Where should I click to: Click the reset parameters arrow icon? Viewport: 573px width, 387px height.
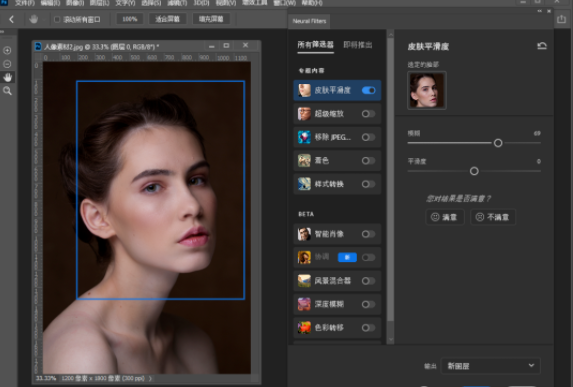542,46
